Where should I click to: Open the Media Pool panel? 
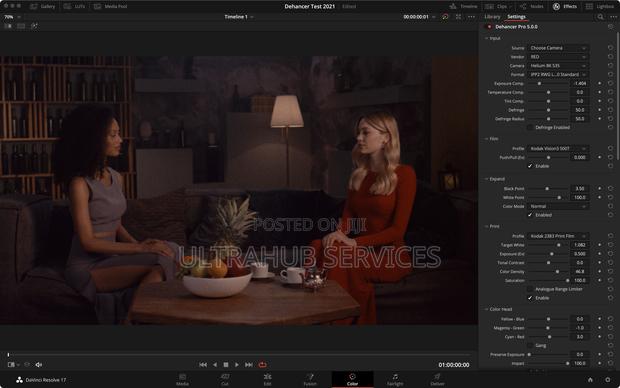coord(111,6)
